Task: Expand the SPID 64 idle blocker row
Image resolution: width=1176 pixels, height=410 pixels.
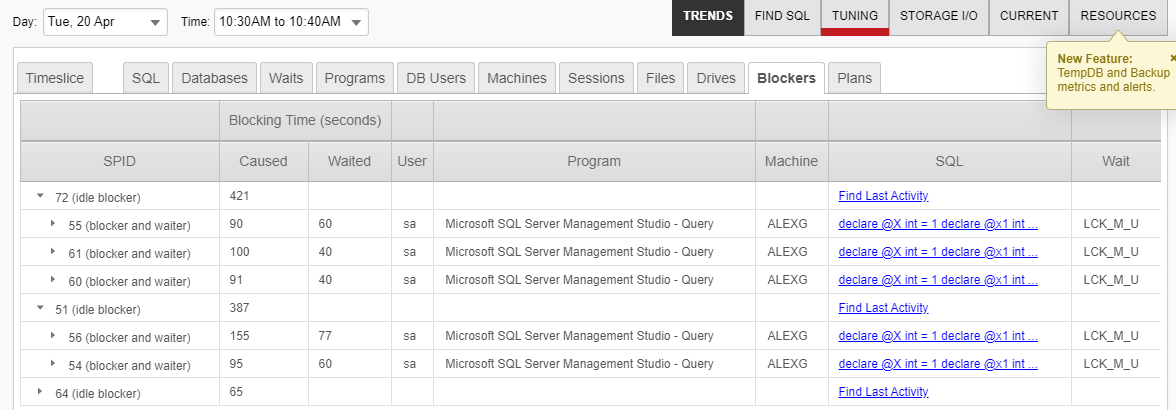Action: pos(40,392)
